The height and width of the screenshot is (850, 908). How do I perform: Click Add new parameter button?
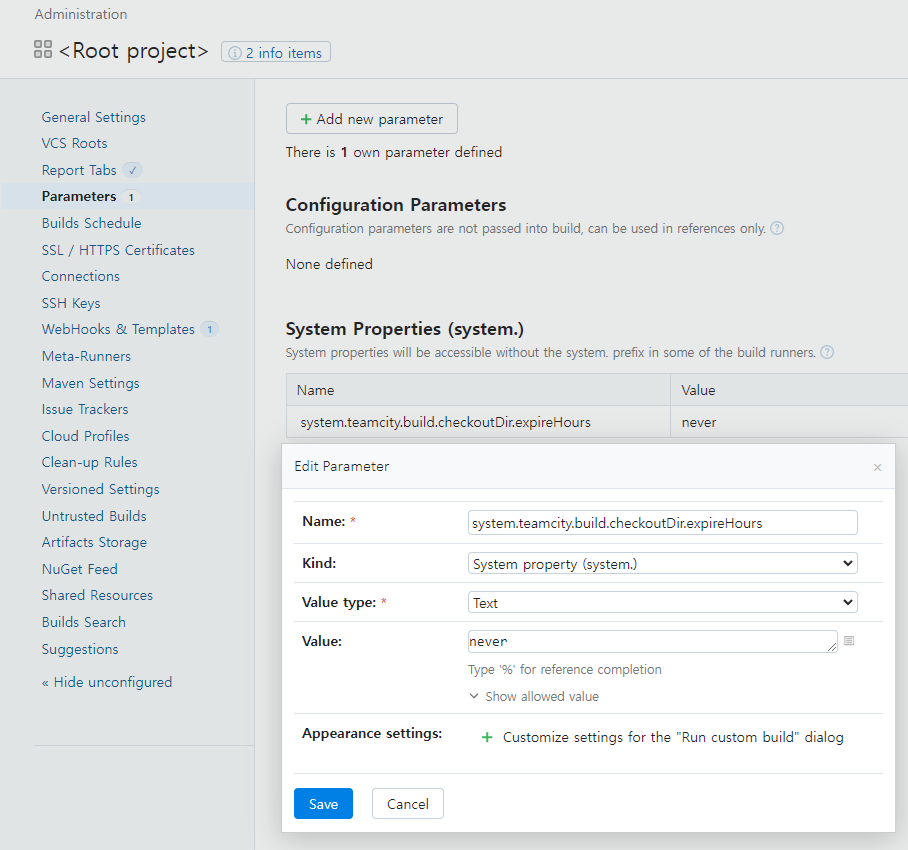tap(371, 119)
